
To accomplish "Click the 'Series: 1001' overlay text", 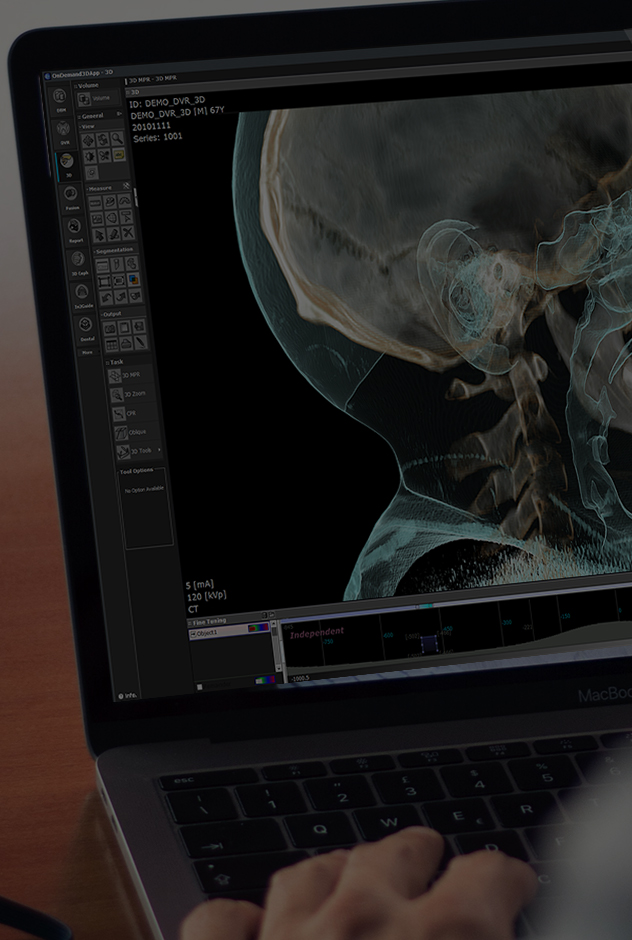I will coord(158,137).
